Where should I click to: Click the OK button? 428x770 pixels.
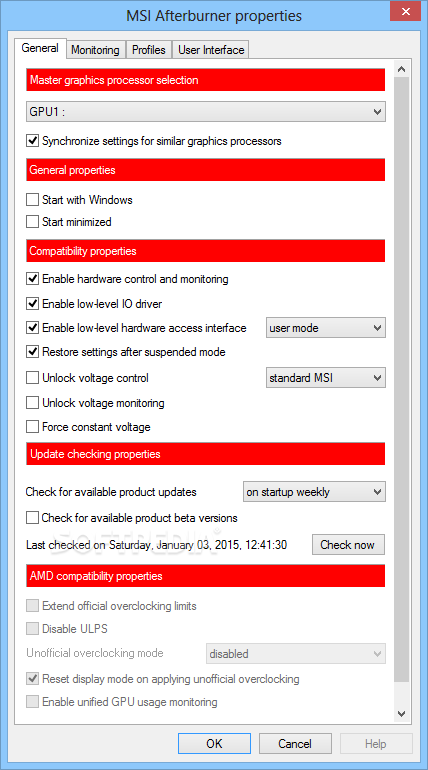pos(214,743)
